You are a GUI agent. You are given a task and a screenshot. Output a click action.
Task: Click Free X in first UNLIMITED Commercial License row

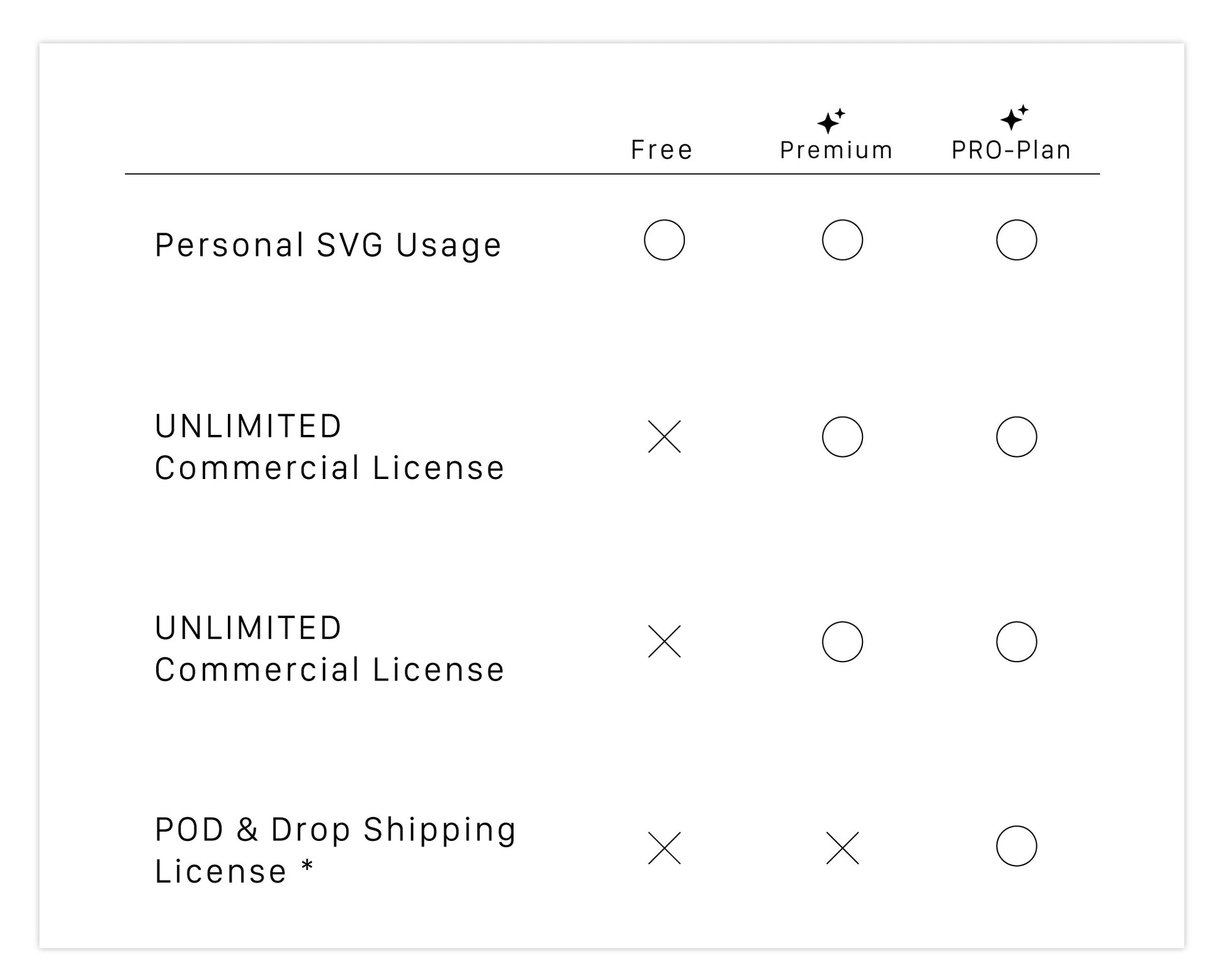pyautogui.click(x=664, y=437)
